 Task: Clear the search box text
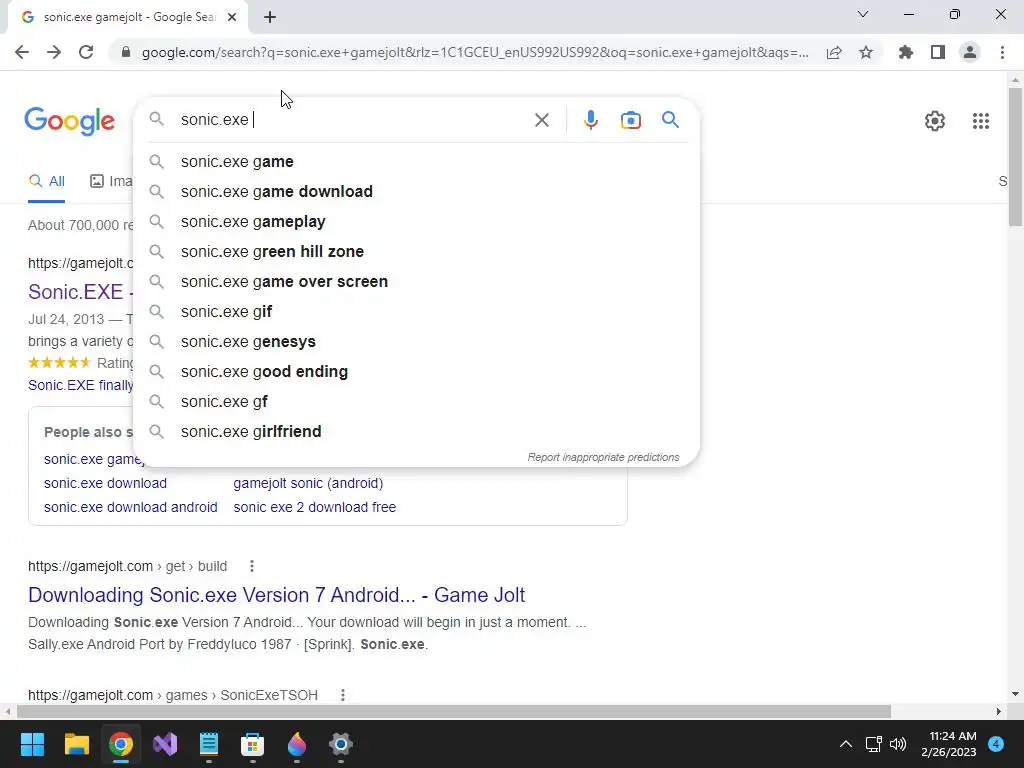coord(541,120)
